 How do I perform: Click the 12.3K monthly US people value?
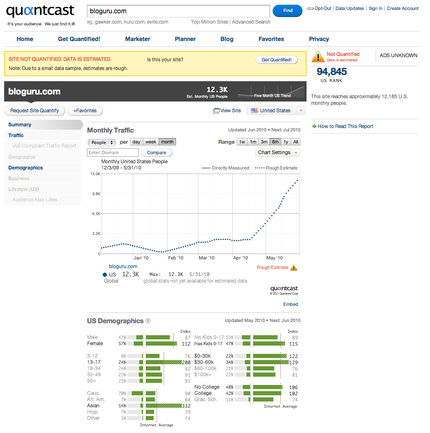point(217,89)
